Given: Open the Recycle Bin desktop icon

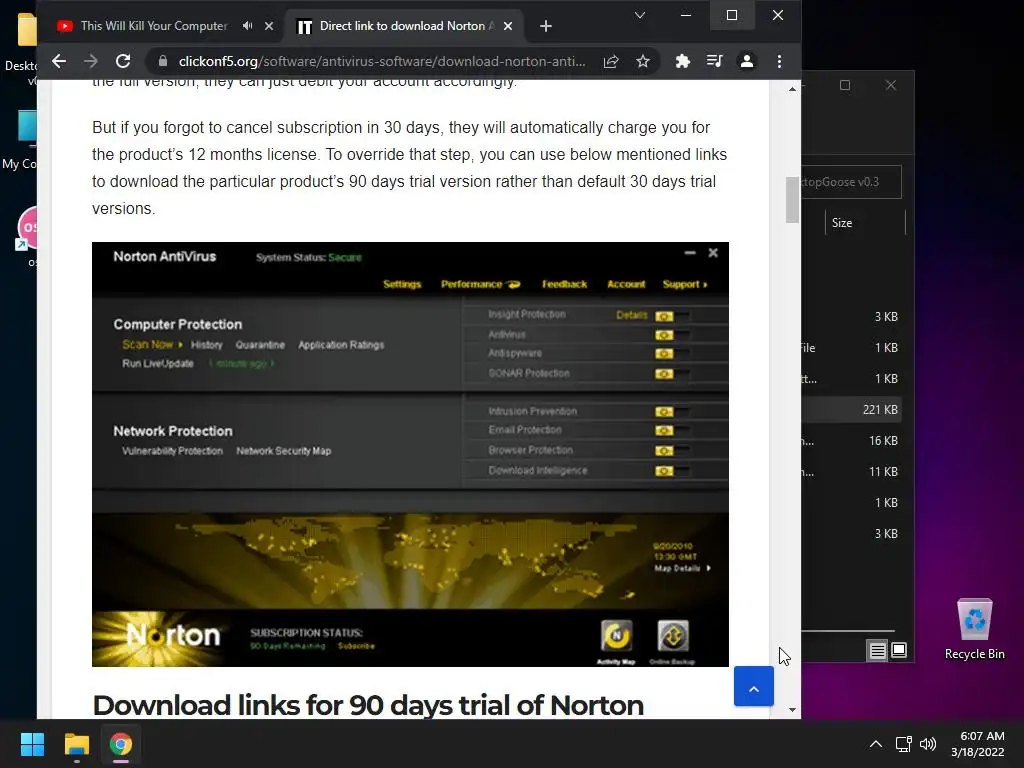Looking at the screenshot, I should (x=974, y=629).
